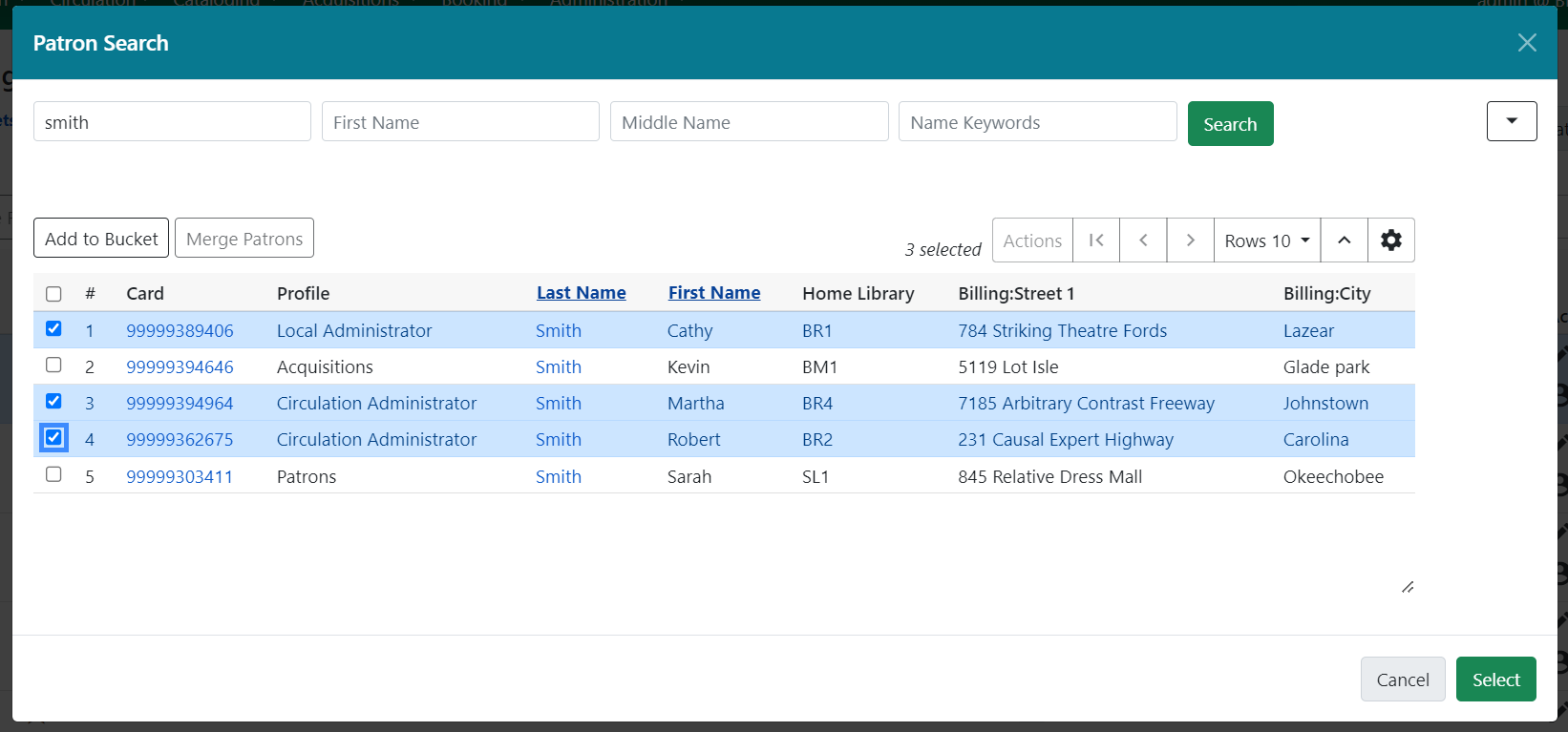Screen dimensions: 1568x732
Task: Go to previous results page
Action: (x=1143, y=241)
